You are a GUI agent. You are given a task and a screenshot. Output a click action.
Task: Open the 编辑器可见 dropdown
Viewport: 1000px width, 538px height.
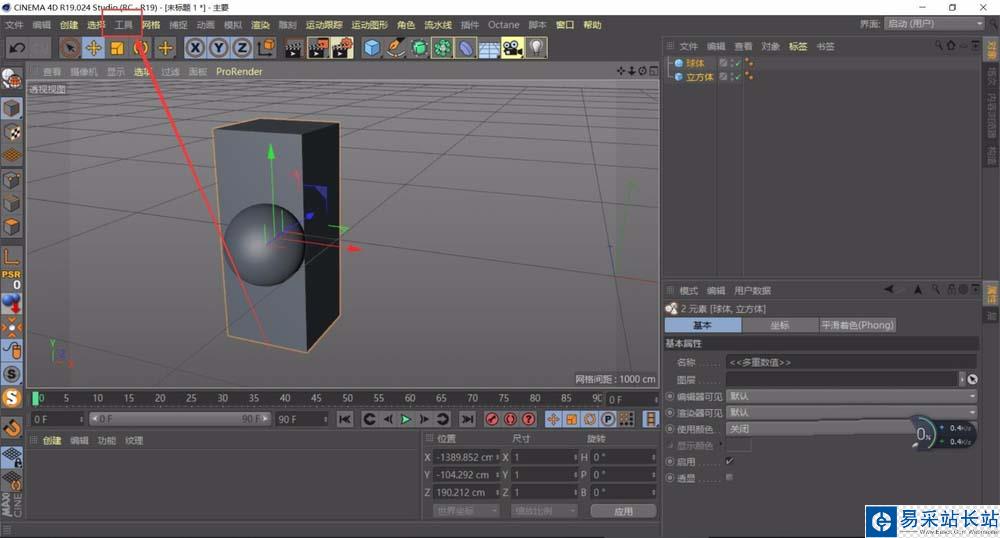click(851, 396)
